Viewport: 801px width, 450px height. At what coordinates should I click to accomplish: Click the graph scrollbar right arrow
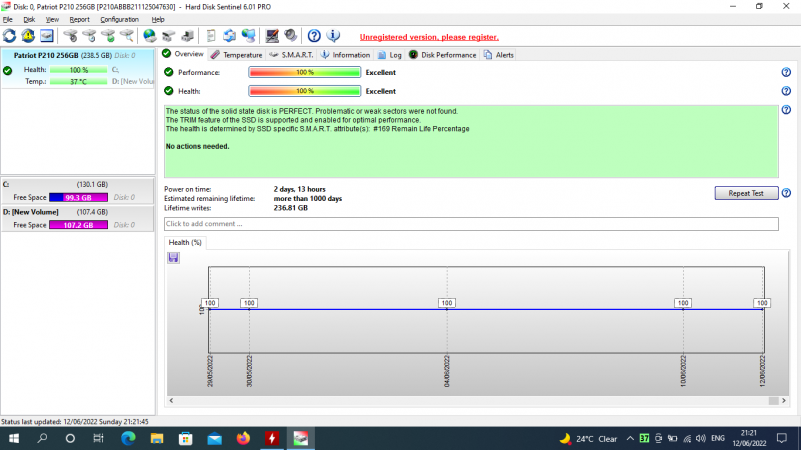pyautogui.click(x=784, y=400)
